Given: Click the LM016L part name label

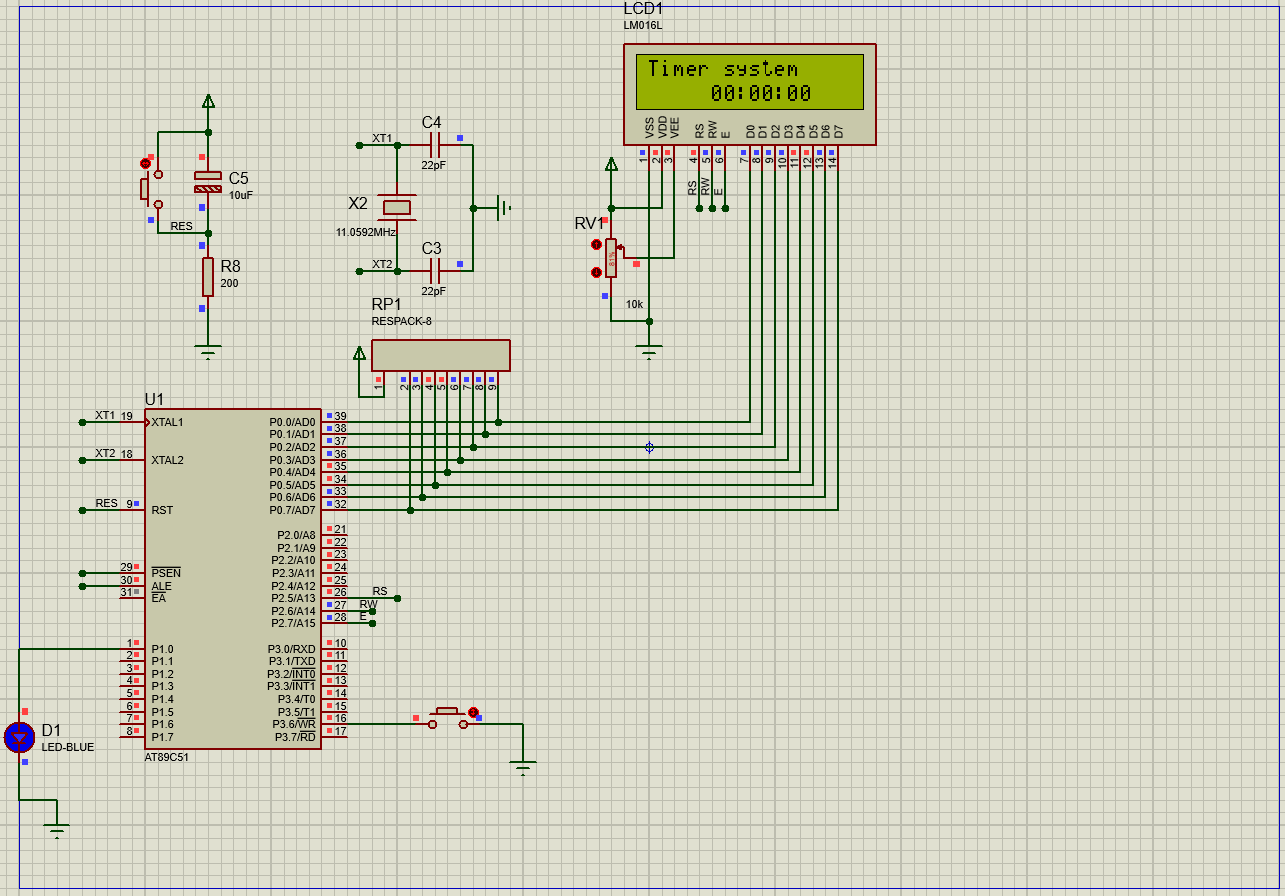Looking at the screenshot, I should (x=642, y=25).
